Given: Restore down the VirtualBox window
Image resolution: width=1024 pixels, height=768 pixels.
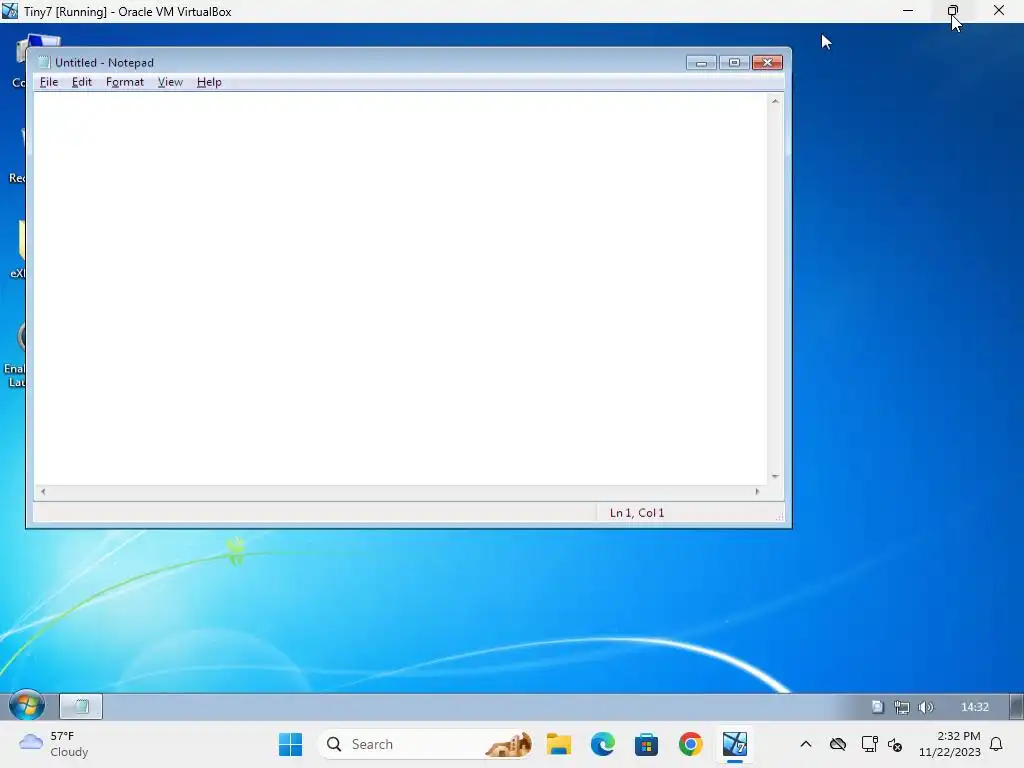Looking at the screenshot, I should click(x=953, y=10).
